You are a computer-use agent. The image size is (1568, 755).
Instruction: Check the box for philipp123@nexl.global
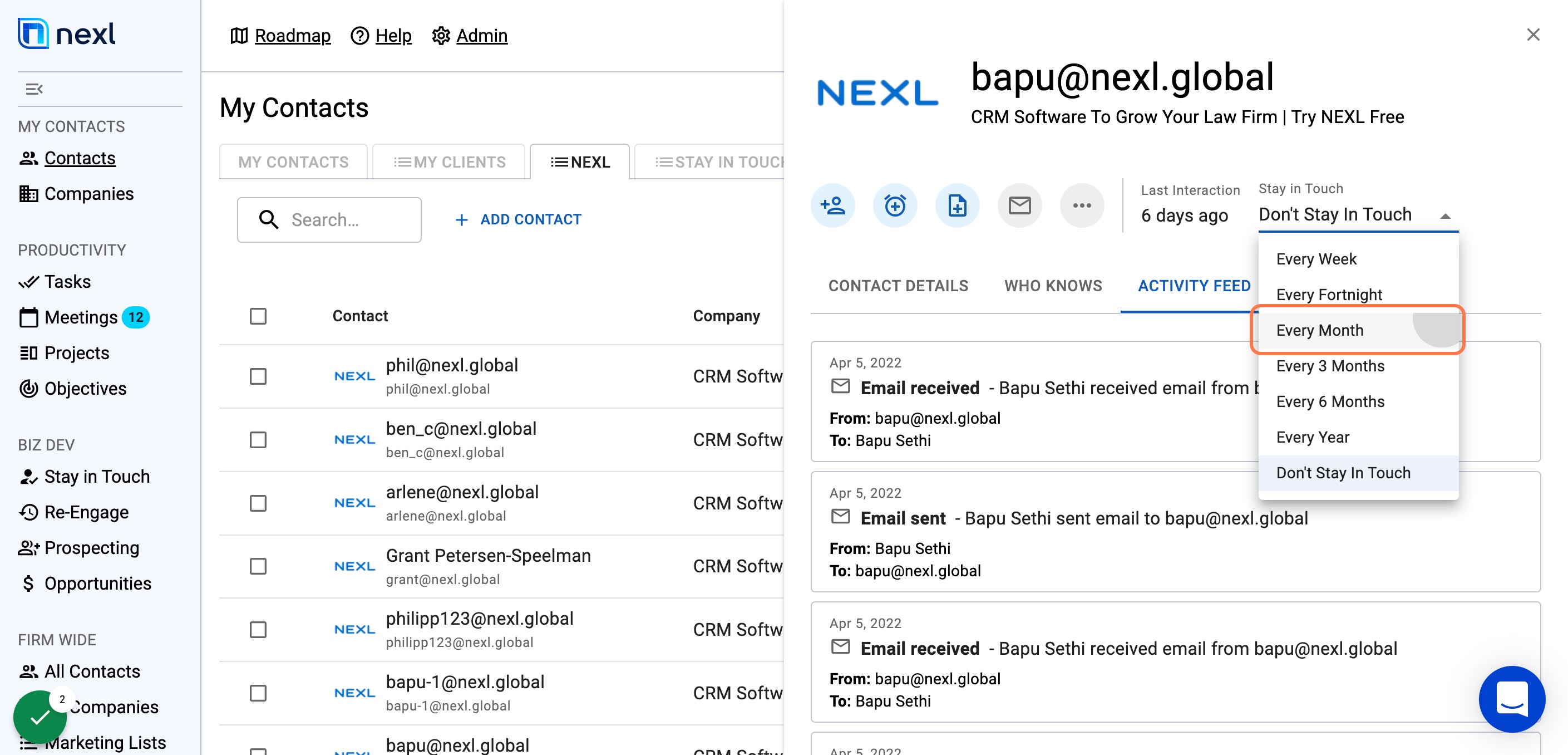258,630
